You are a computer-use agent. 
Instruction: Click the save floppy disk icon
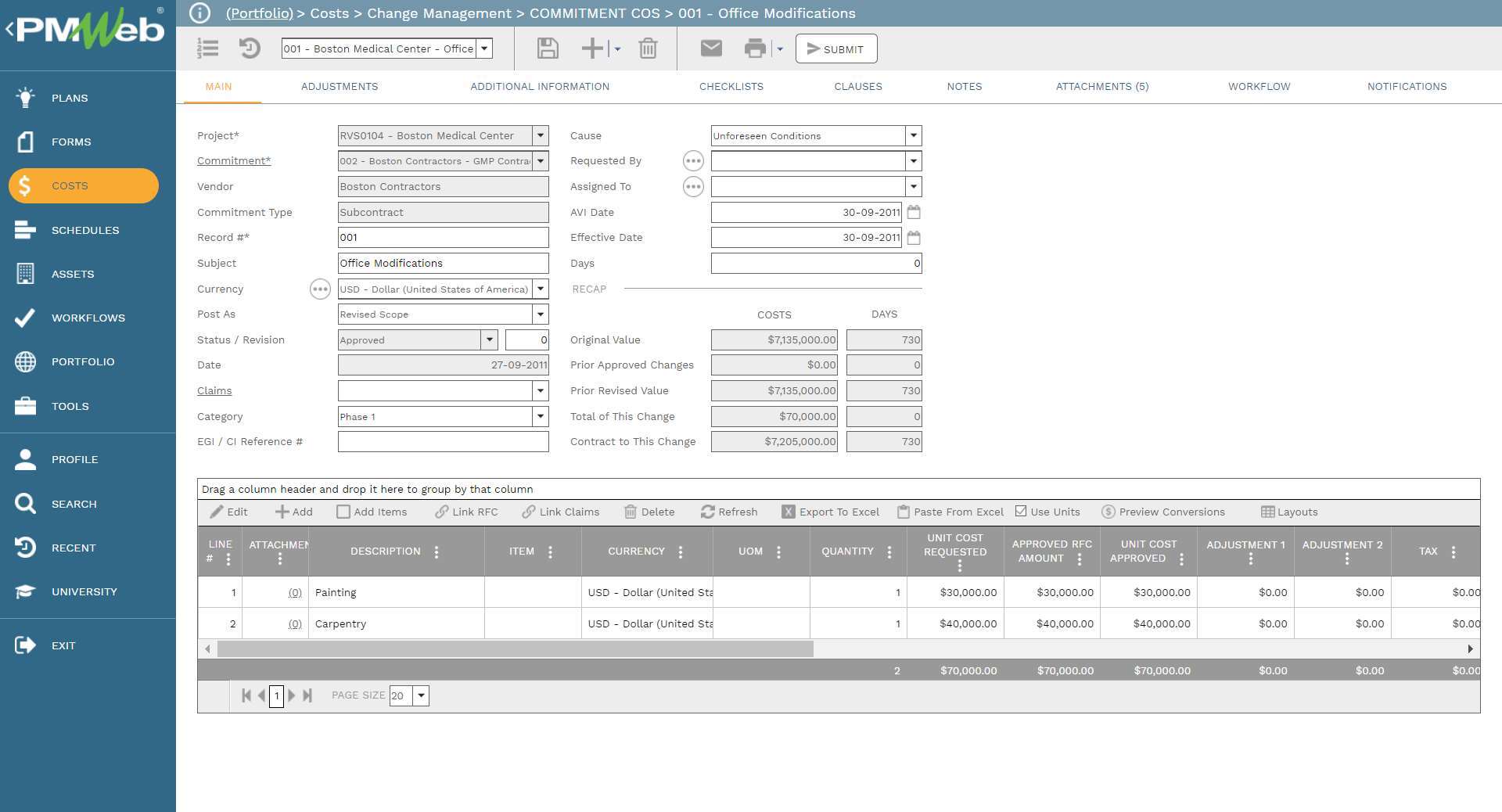548,49
